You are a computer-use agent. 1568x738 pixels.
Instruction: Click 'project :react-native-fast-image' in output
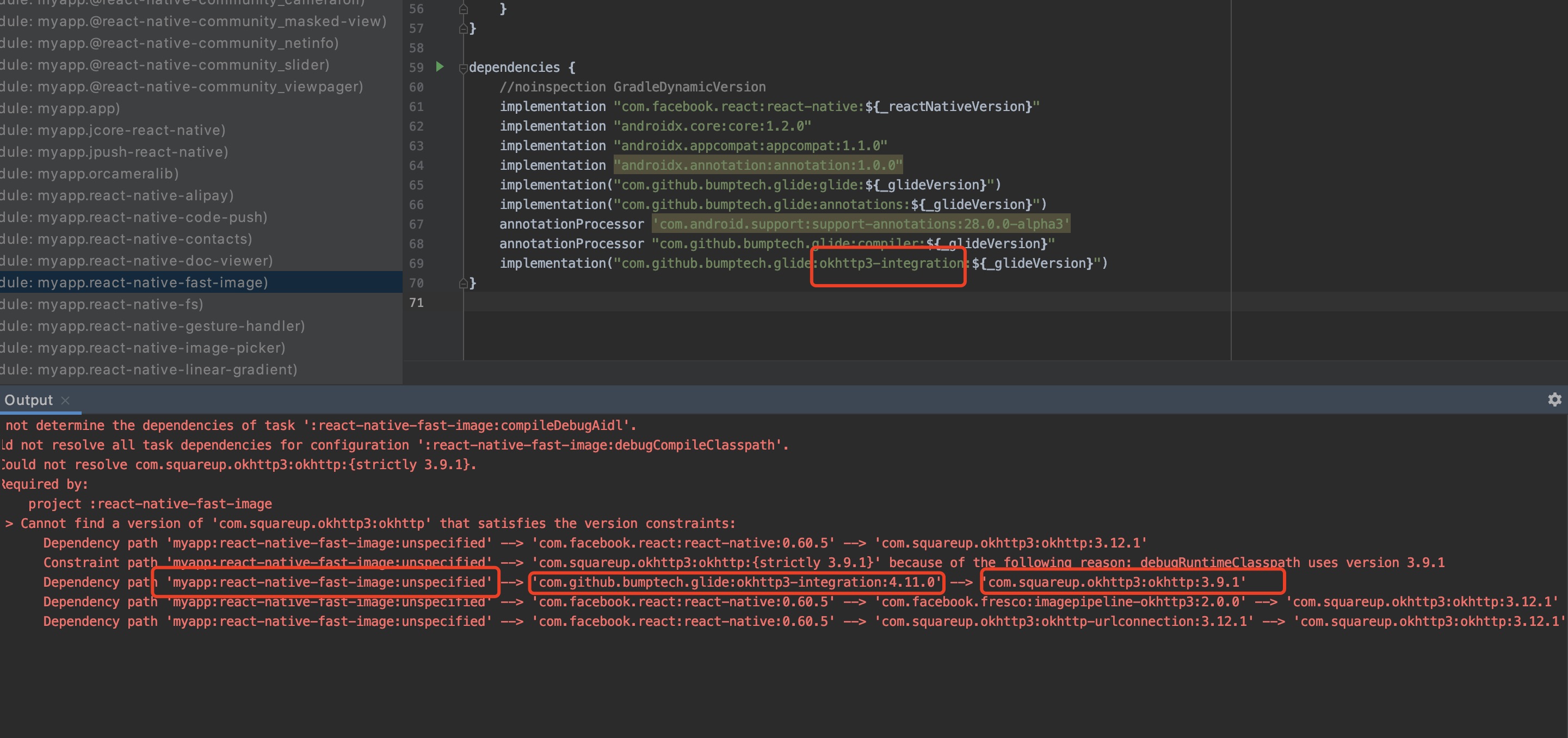[x=150, y=504]
